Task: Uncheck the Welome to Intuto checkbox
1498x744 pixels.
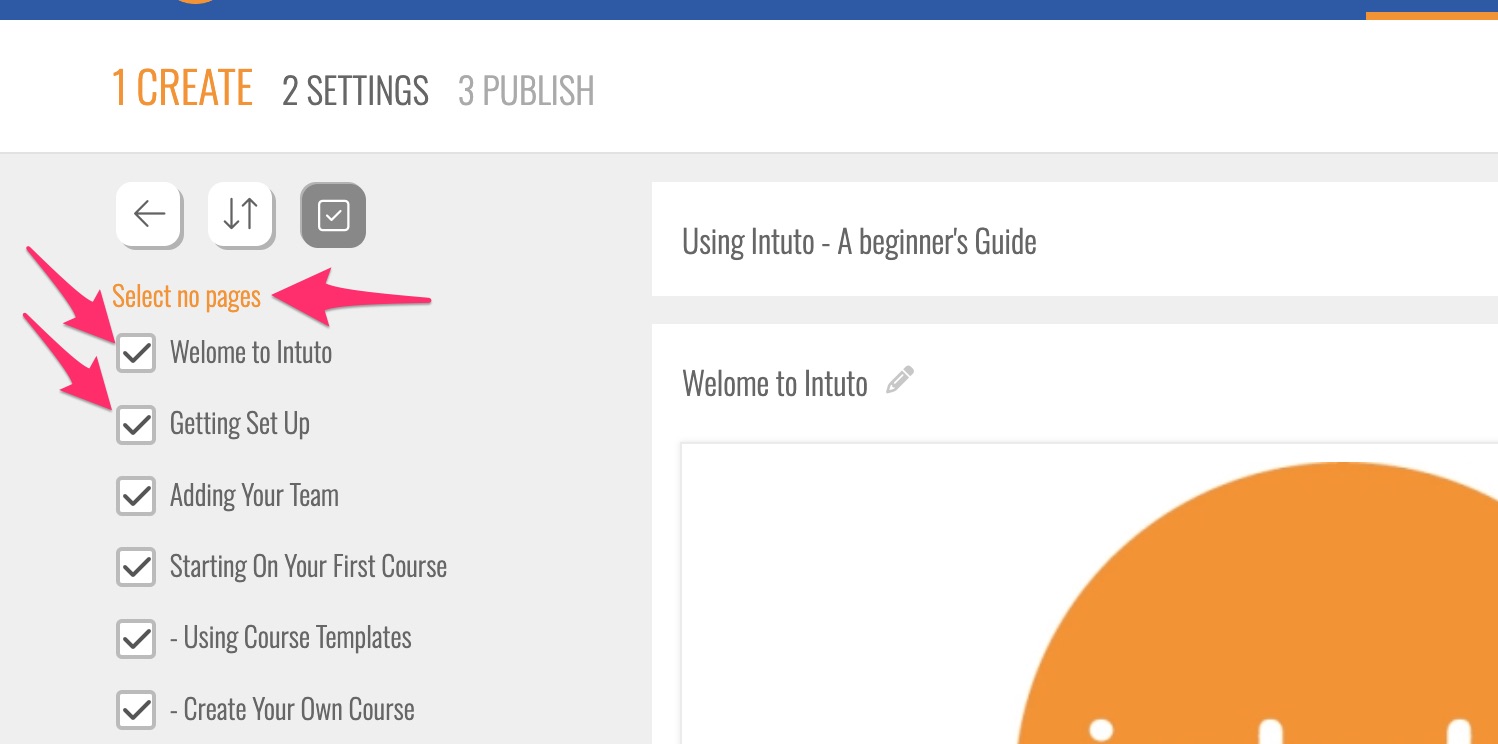Action: coord(136,353)
